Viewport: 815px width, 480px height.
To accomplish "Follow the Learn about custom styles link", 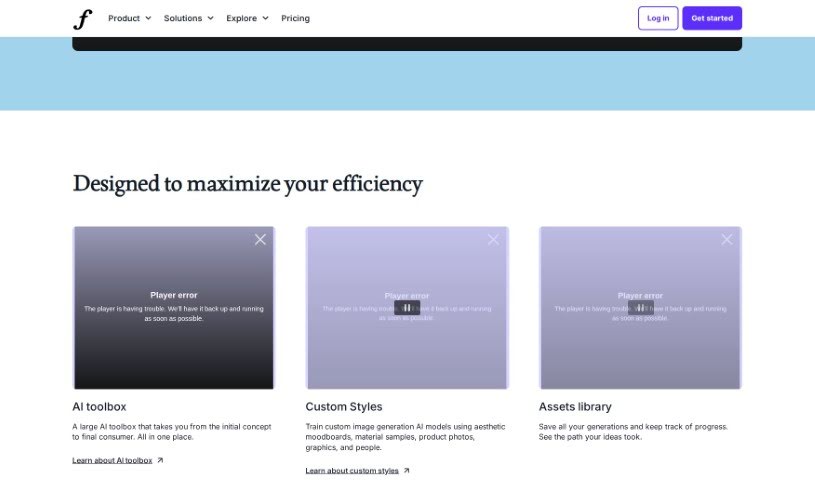I will click(352, 470).
